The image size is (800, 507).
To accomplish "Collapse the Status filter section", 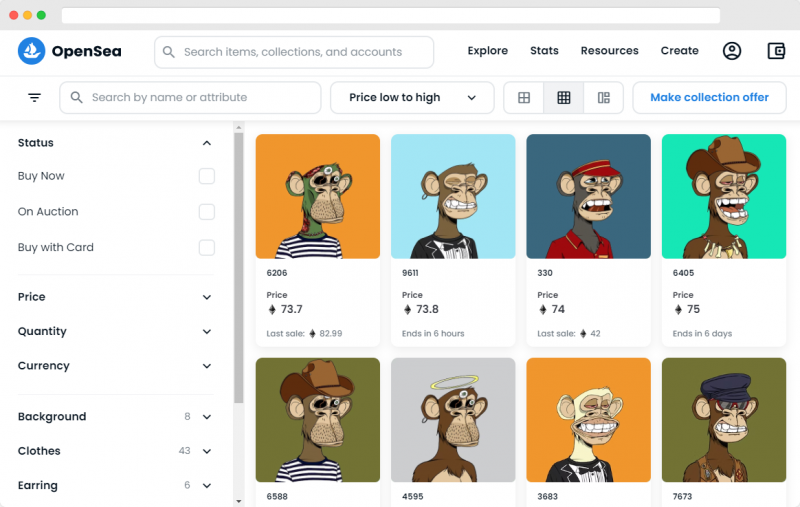I will 207,143.
